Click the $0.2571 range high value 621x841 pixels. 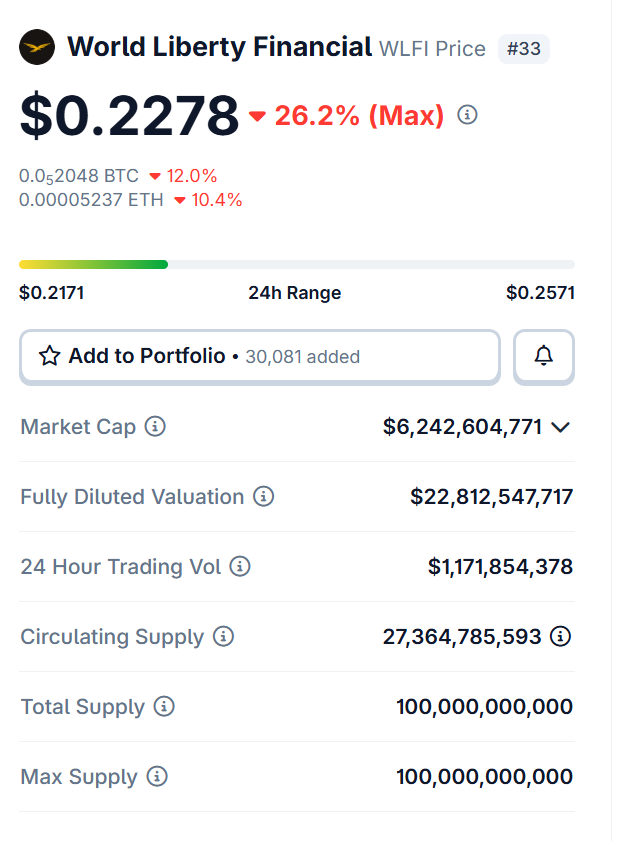541,293
